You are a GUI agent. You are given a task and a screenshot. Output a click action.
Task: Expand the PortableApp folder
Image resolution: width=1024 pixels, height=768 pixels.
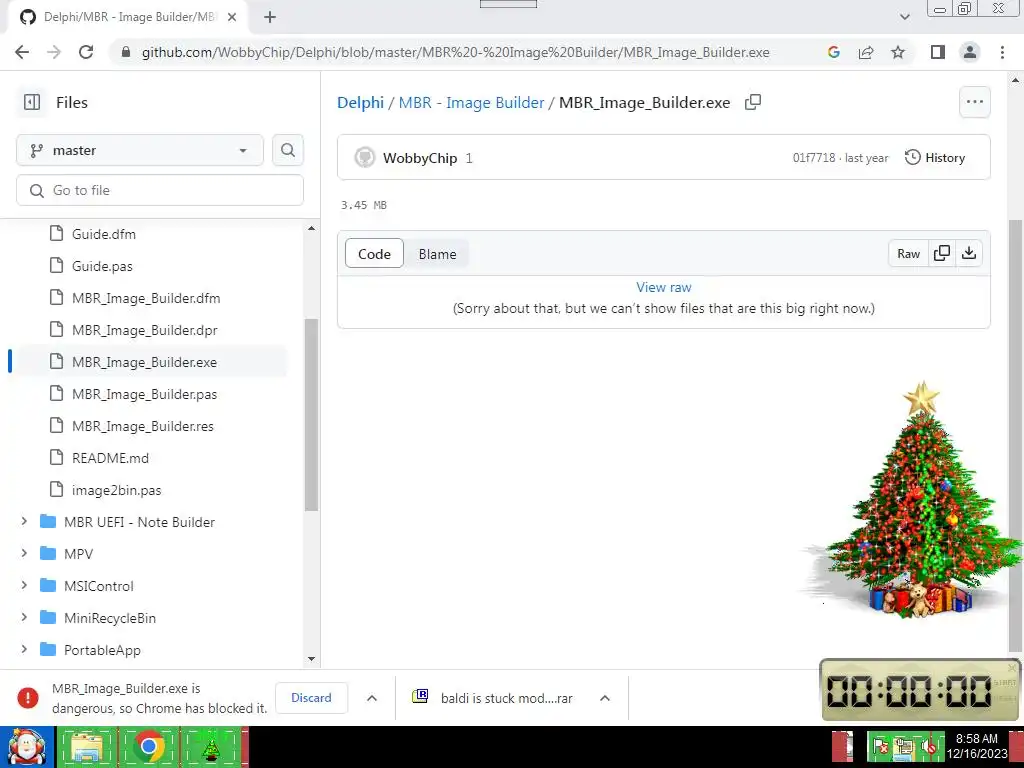click(x=24, y=649)
